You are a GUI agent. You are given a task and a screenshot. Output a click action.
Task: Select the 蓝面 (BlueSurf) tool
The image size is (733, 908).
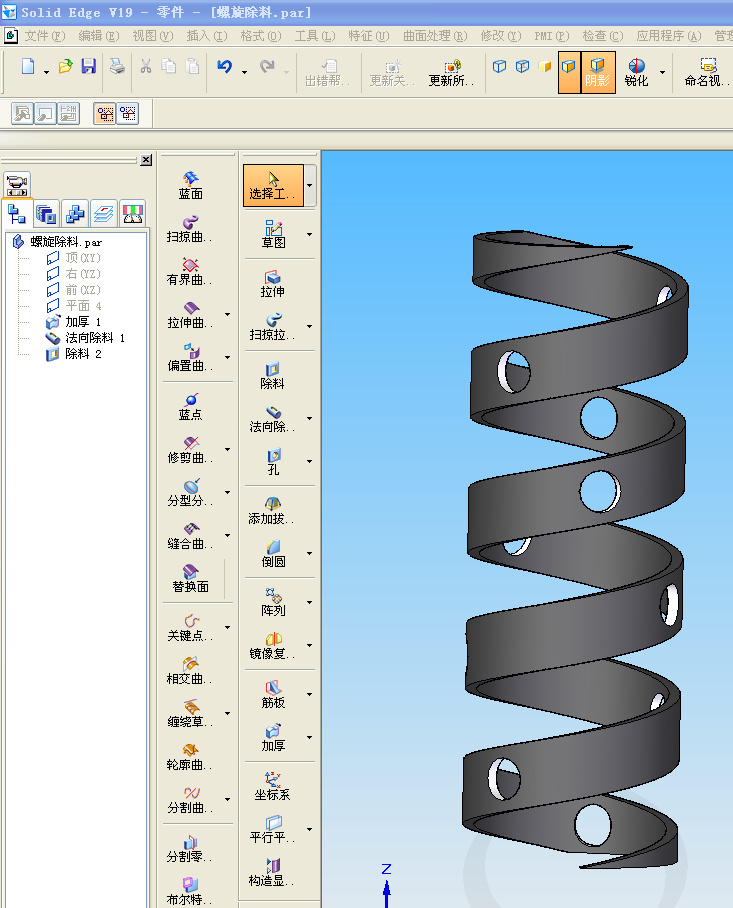coord(190,185)
